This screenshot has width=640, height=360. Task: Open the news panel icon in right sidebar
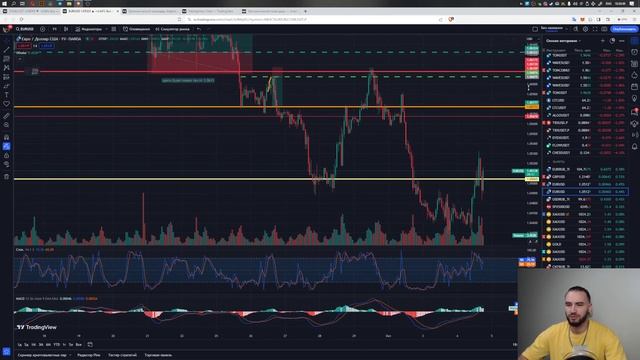[x=634, y=64]
